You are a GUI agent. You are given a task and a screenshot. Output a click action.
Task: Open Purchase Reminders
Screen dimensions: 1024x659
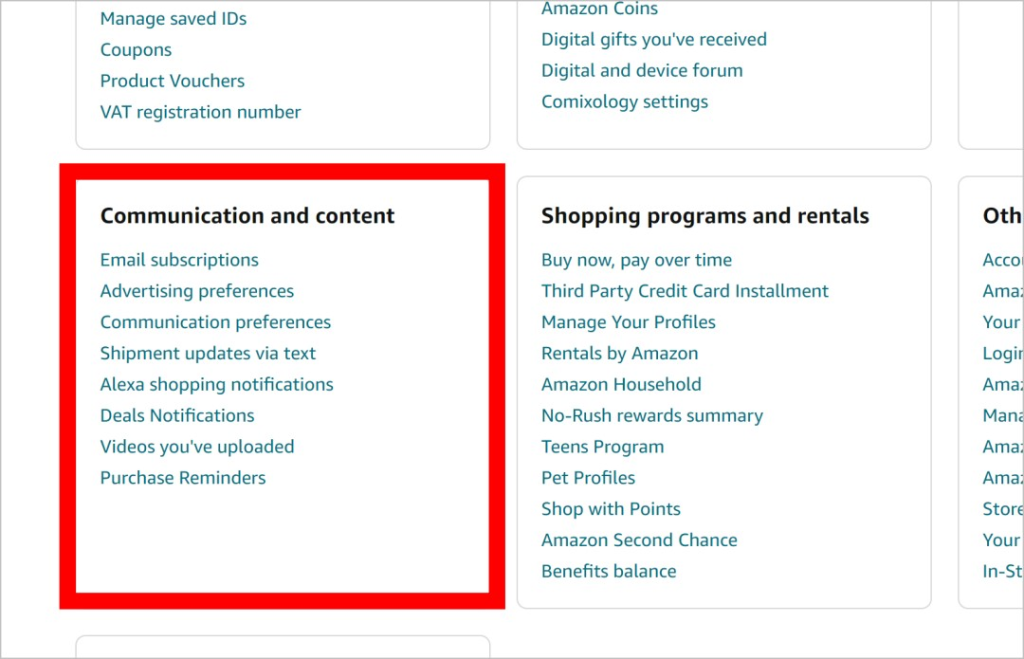[x=183, y=478]
